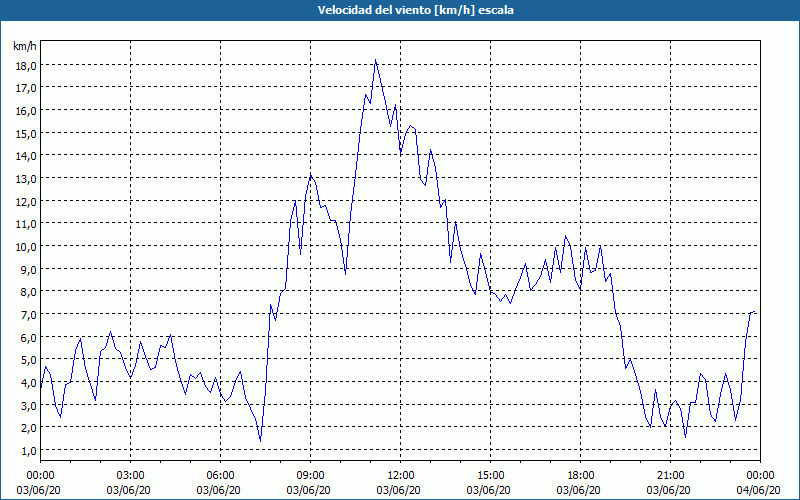Select the '06:00' time label
Viewport: 800px width, 500px height.
click(220, 476)
